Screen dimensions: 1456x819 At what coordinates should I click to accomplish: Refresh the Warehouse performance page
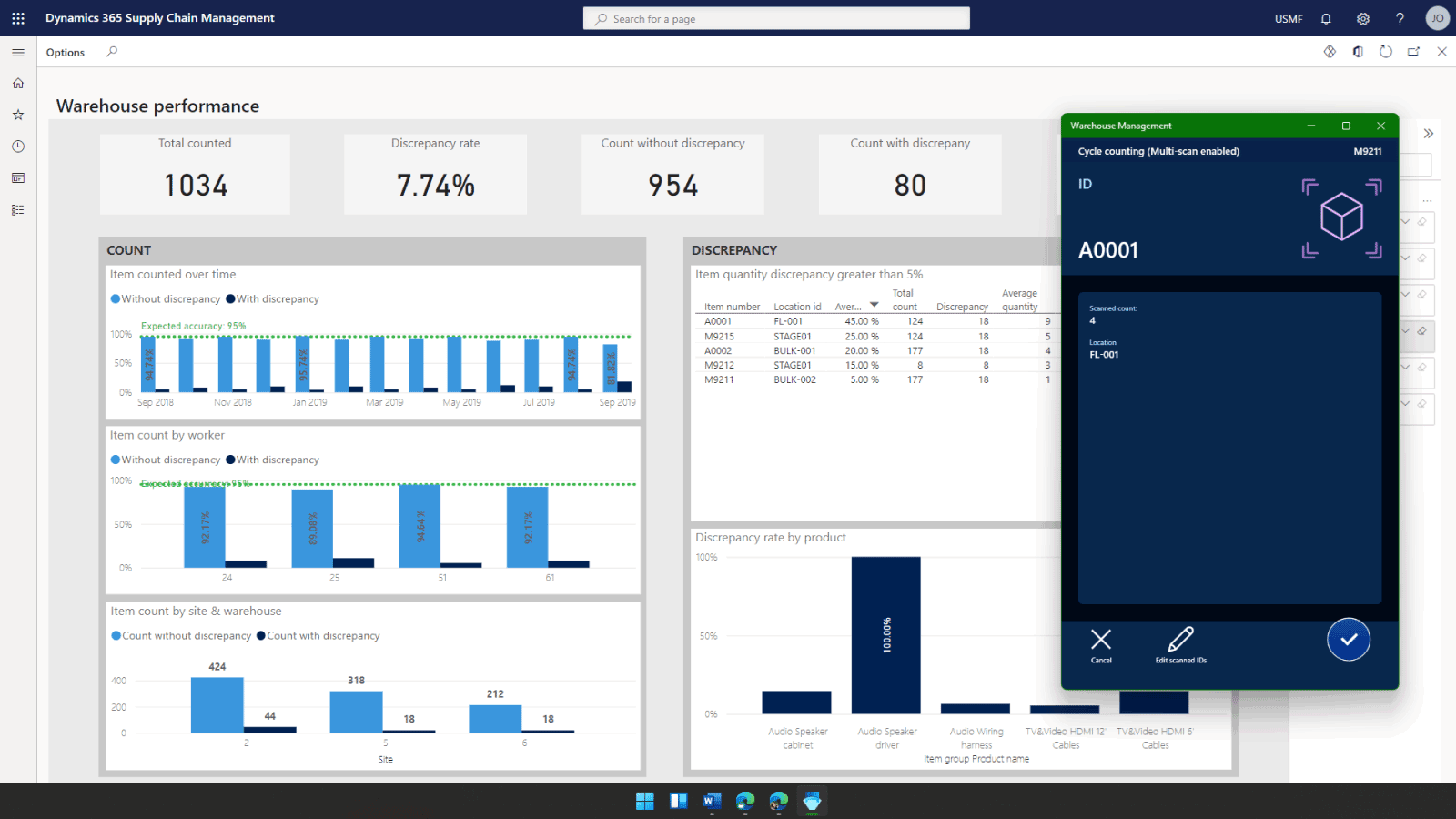pyautogui.click(x=1386, y=52)
